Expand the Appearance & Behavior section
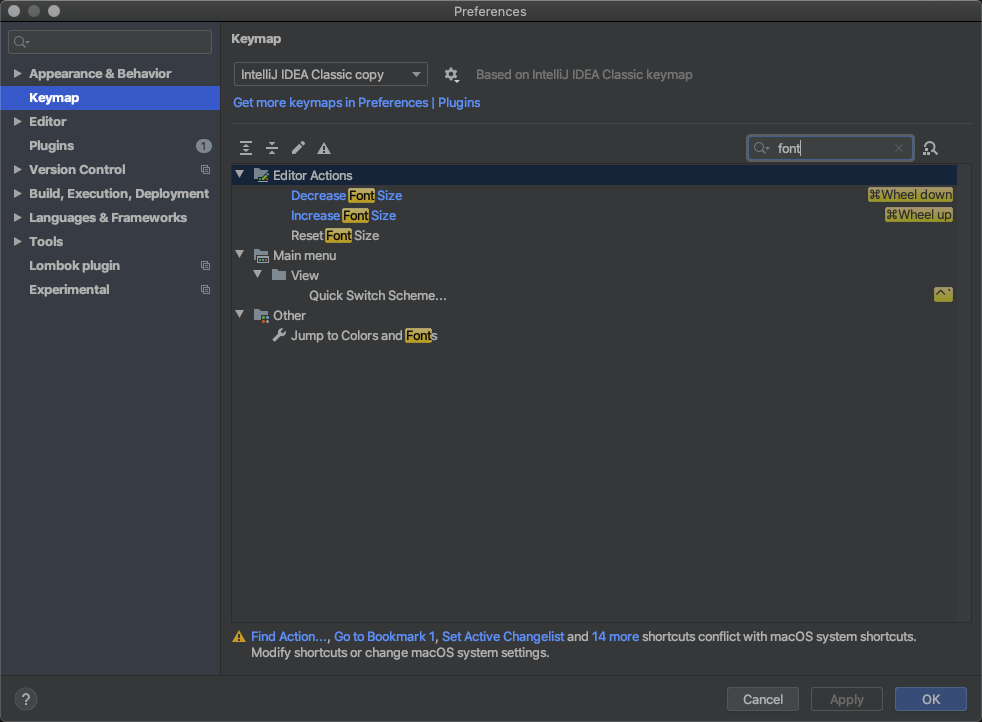This screenshot has width=982, height=722. 18,73
